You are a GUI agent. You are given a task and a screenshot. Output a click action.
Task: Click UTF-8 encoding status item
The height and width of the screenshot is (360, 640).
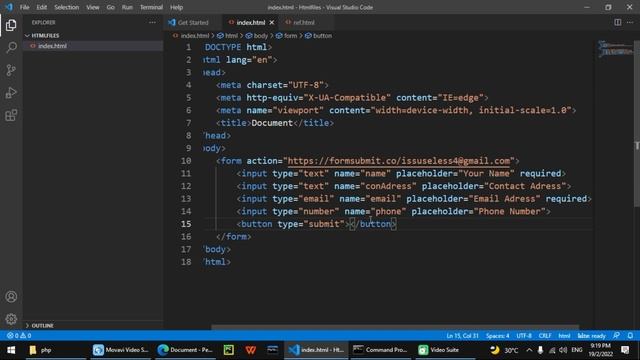click(x=524, y=336)
